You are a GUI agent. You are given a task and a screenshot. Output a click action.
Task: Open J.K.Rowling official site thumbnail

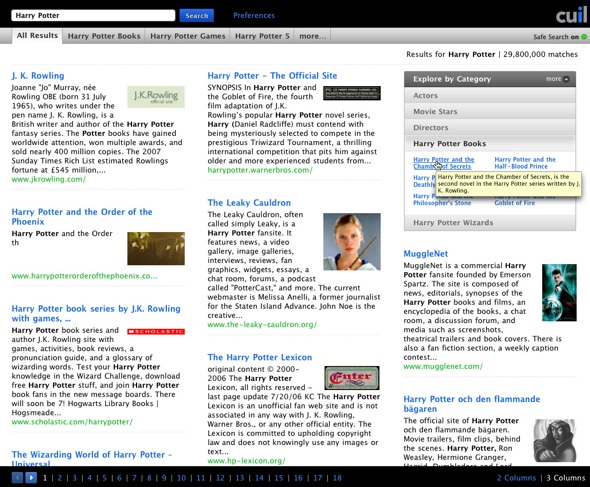[156, 97]
